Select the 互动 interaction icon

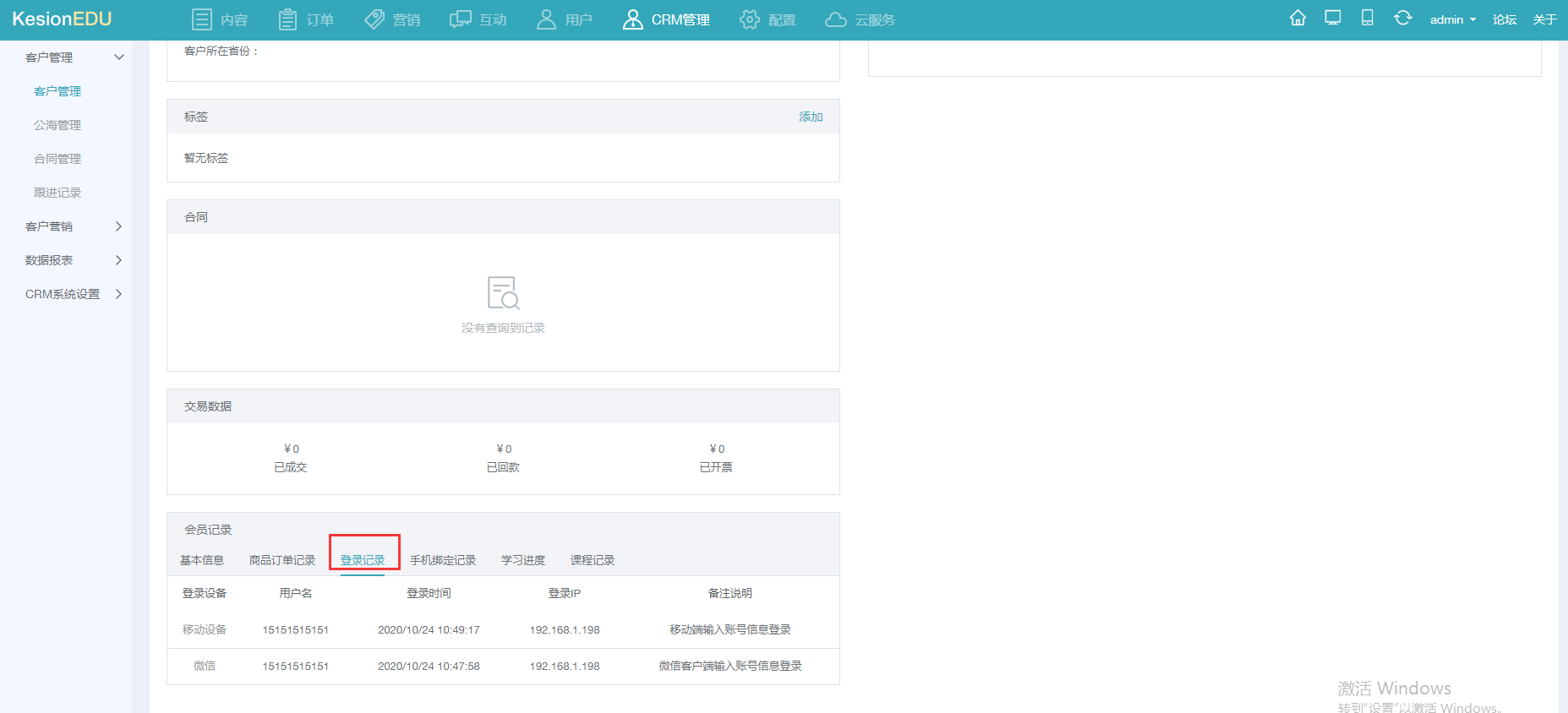[460, 19]
